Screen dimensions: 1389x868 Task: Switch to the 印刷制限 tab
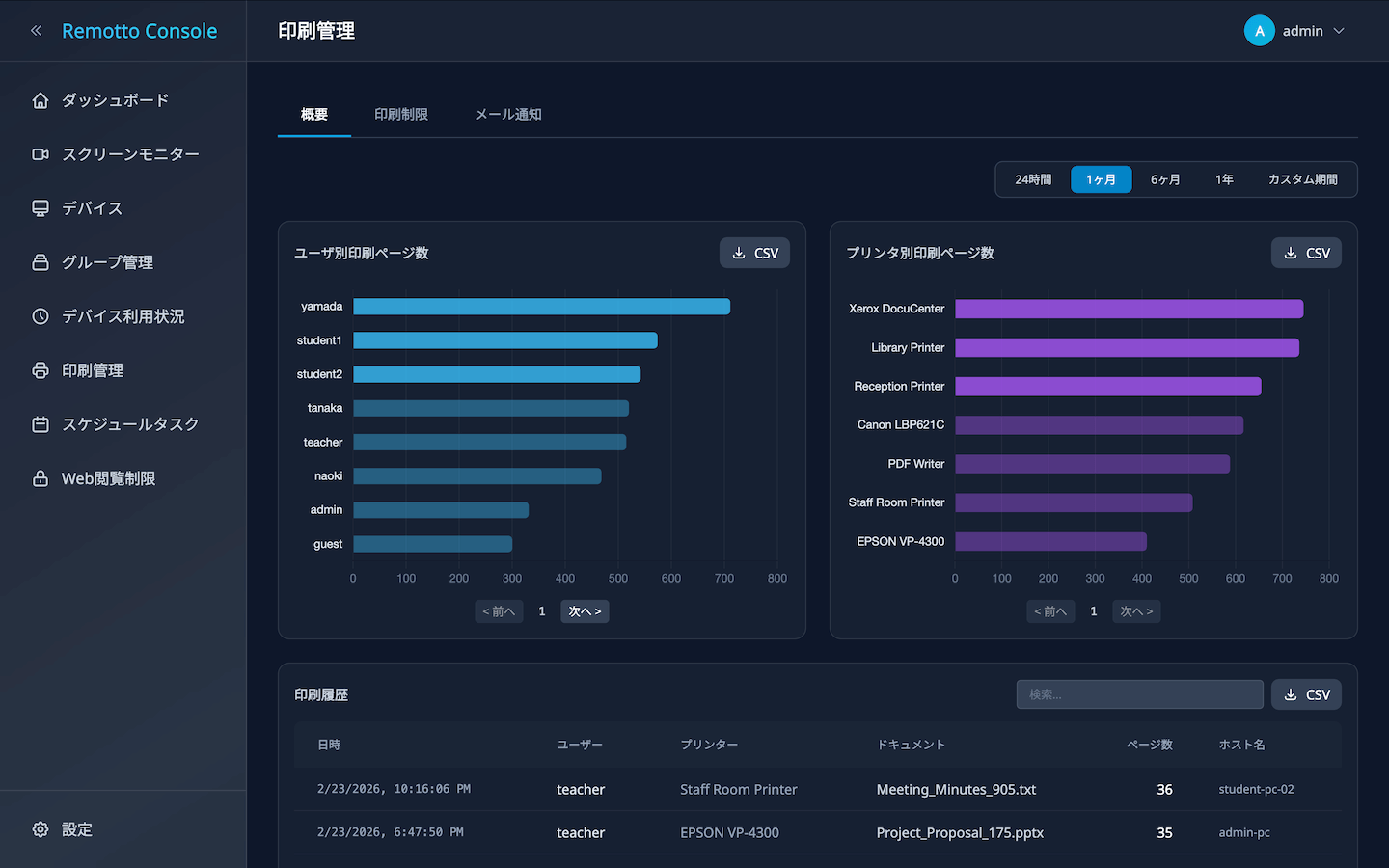point(401,114)
